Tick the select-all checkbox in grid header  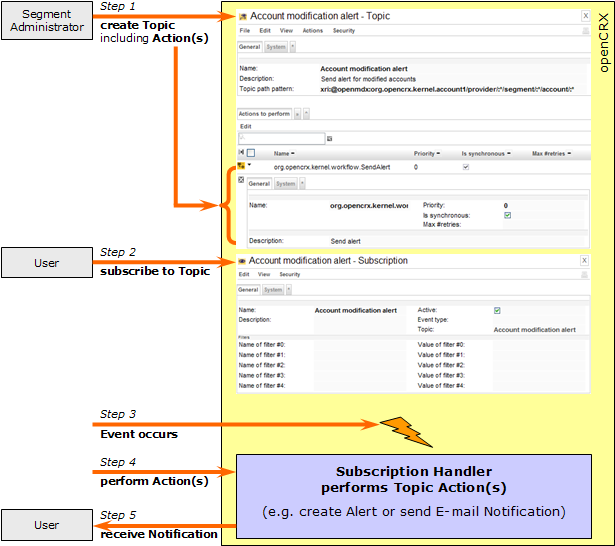pyautogui.click(x=251, y=153)
